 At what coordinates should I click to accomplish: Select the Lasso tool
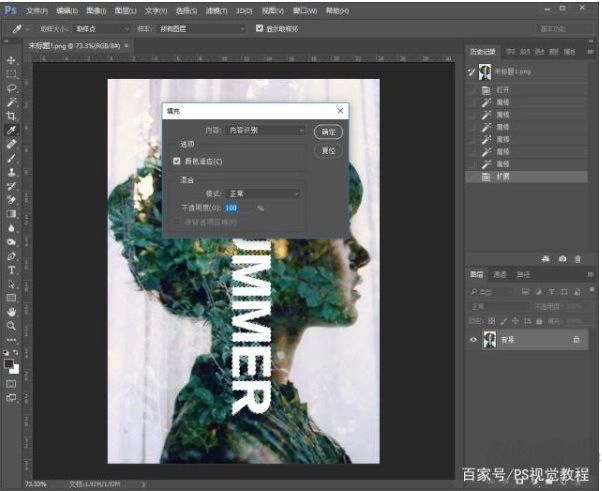coord(11,88)
